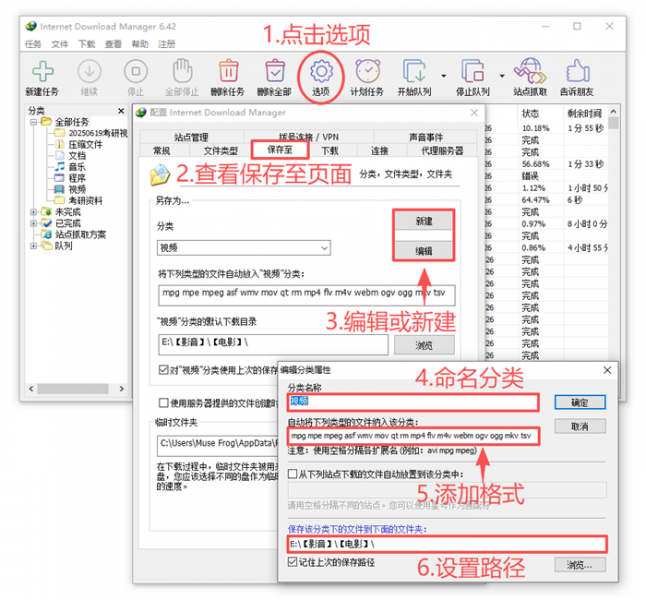Image resolution: width=646 pixels, height=600 pixels.
Task: Expand the 已完成 tree node
Action: pos(34,223)
